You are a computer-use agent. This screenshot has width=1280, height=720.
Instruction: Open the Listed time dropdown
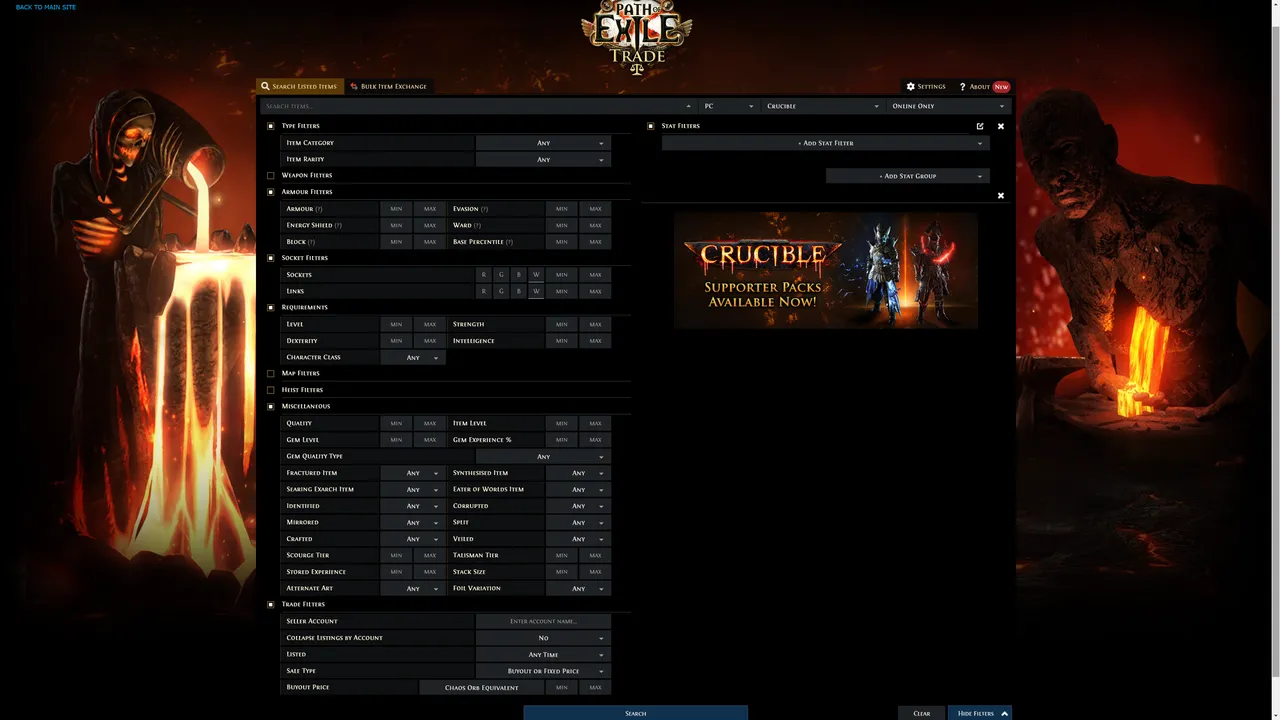[x=543, y=654]
